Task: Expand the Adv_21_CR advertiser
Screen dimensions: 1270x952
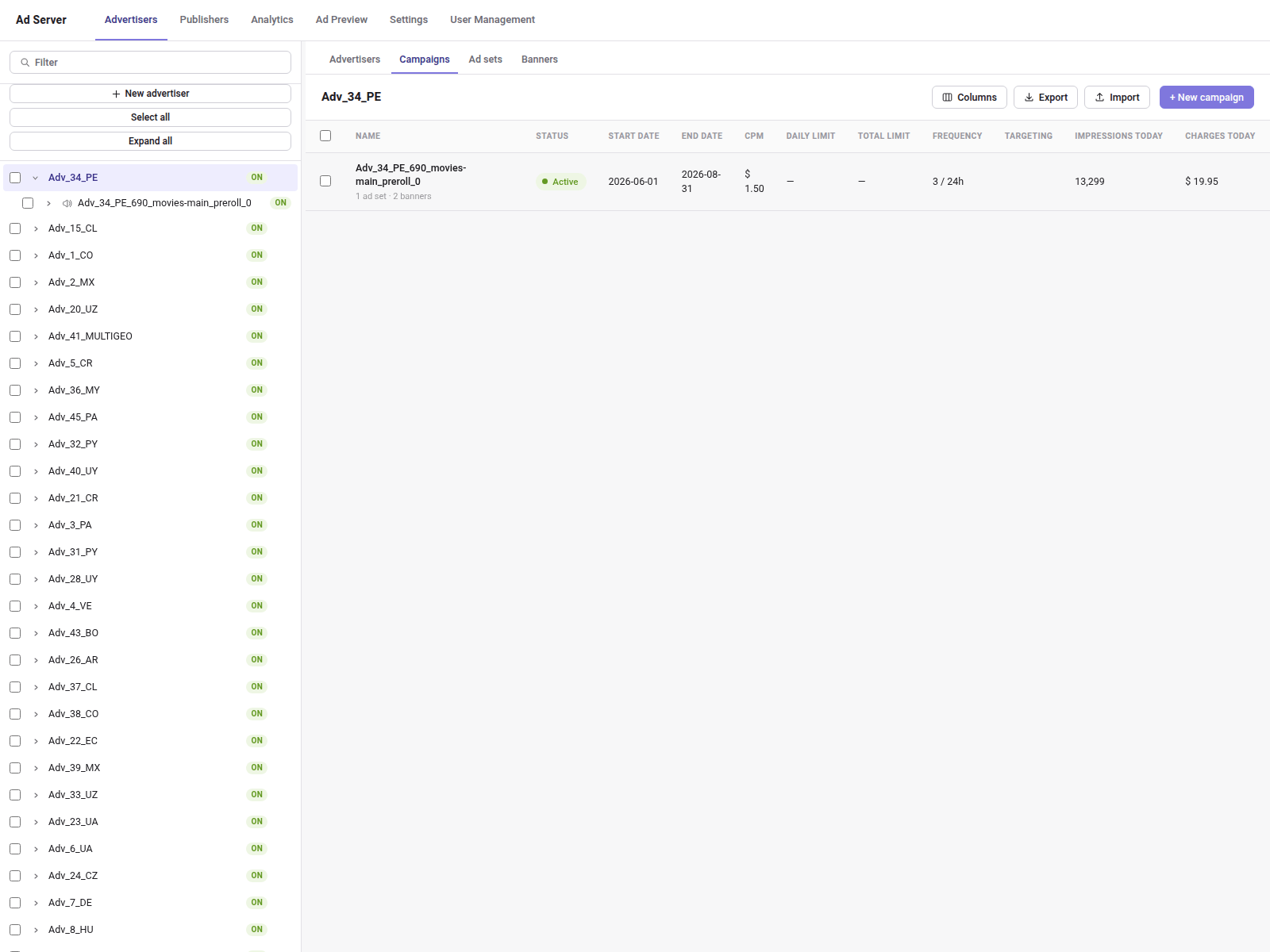Action: (36, 498)
